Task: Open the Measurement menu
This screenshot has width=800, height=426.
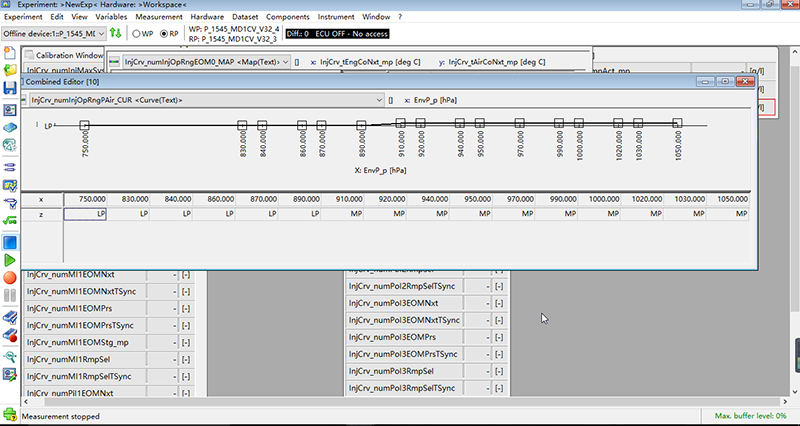Action: tap(159, 17)
